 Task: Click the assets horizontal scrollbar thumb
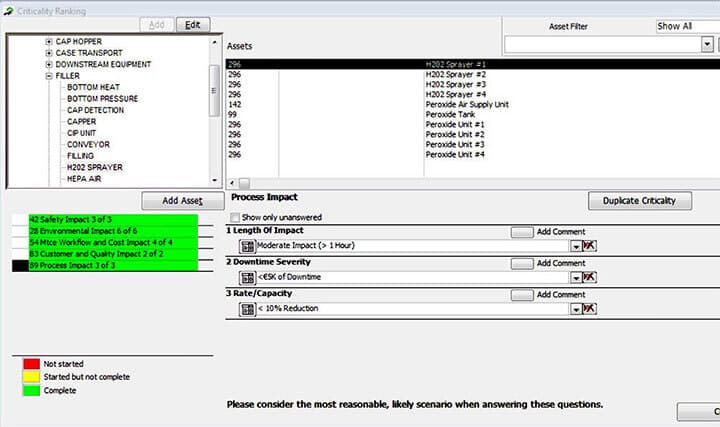coord(244,183)
